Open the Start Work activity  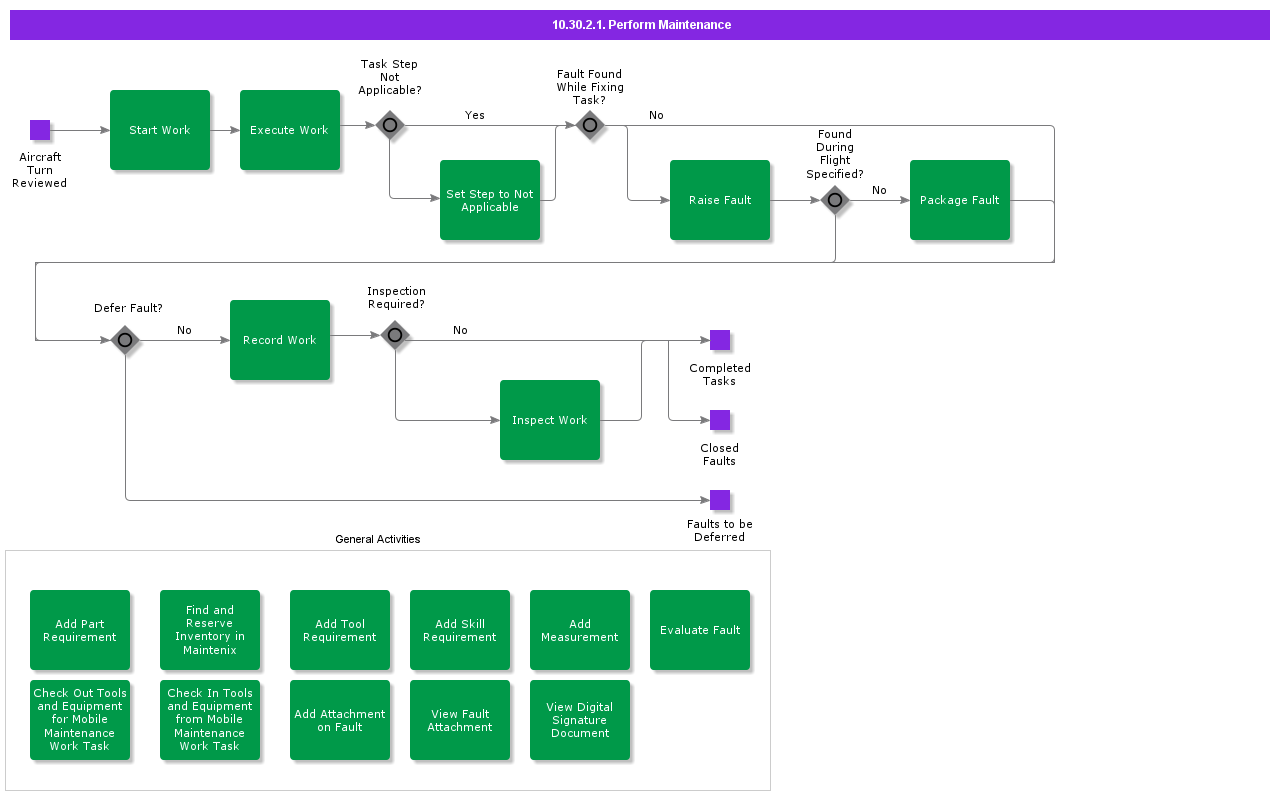coord(160,130)
